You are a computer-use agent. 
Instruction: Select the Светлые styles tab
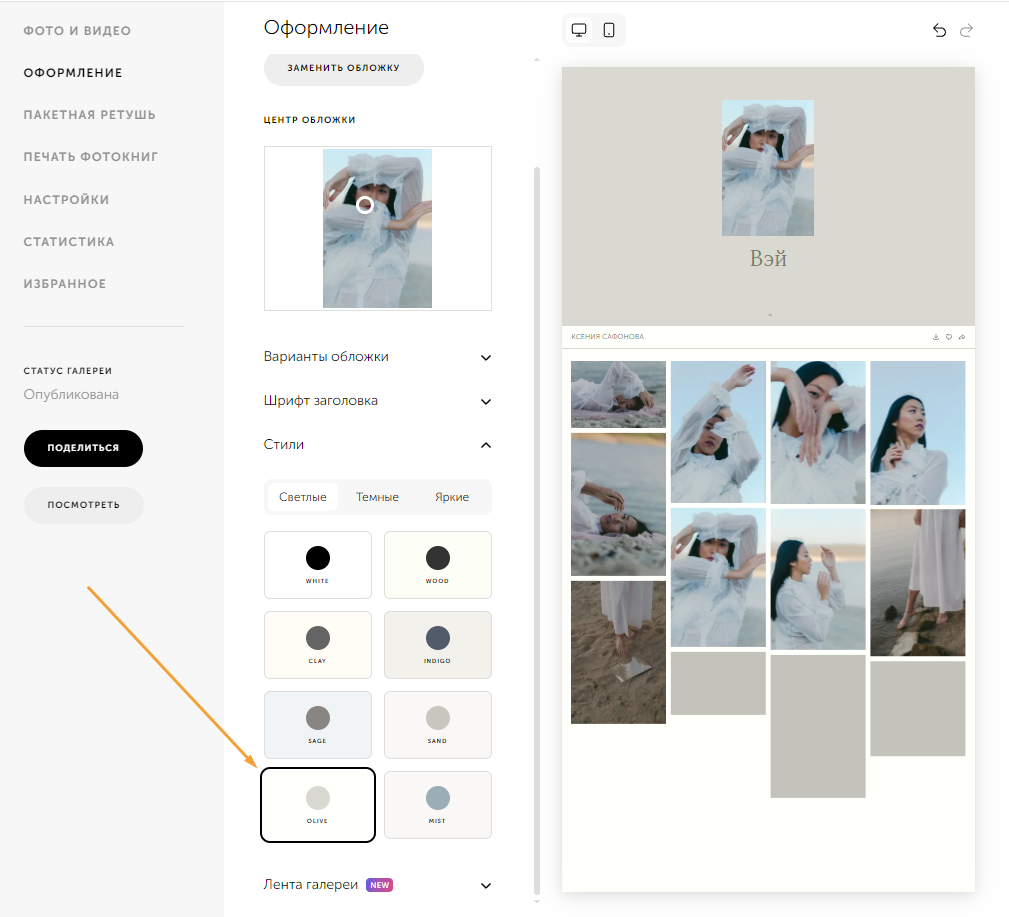tap(302, 497)
